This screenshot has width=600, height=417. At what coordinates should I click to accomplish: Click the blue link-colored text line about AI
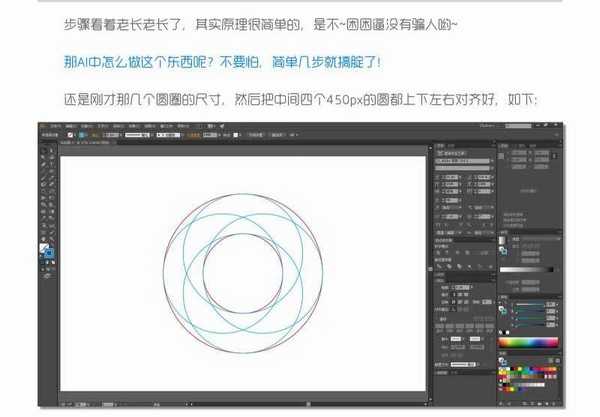(x=221, y=63)
